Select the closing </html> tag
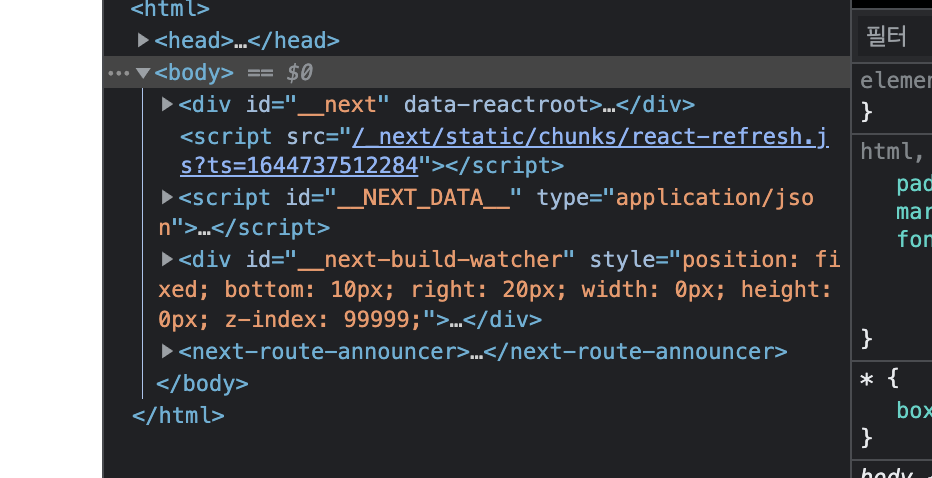 (178, 415)
